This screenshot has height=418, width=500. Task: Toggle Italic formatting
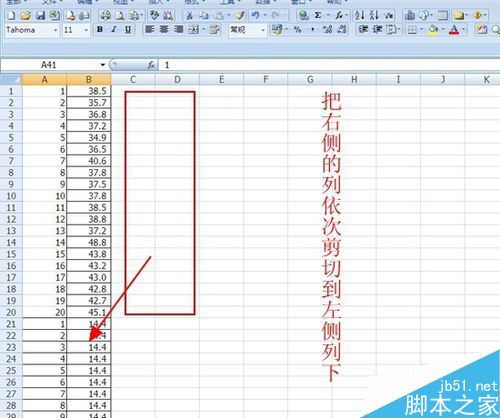pyautogui.click(x=114, y=30)
